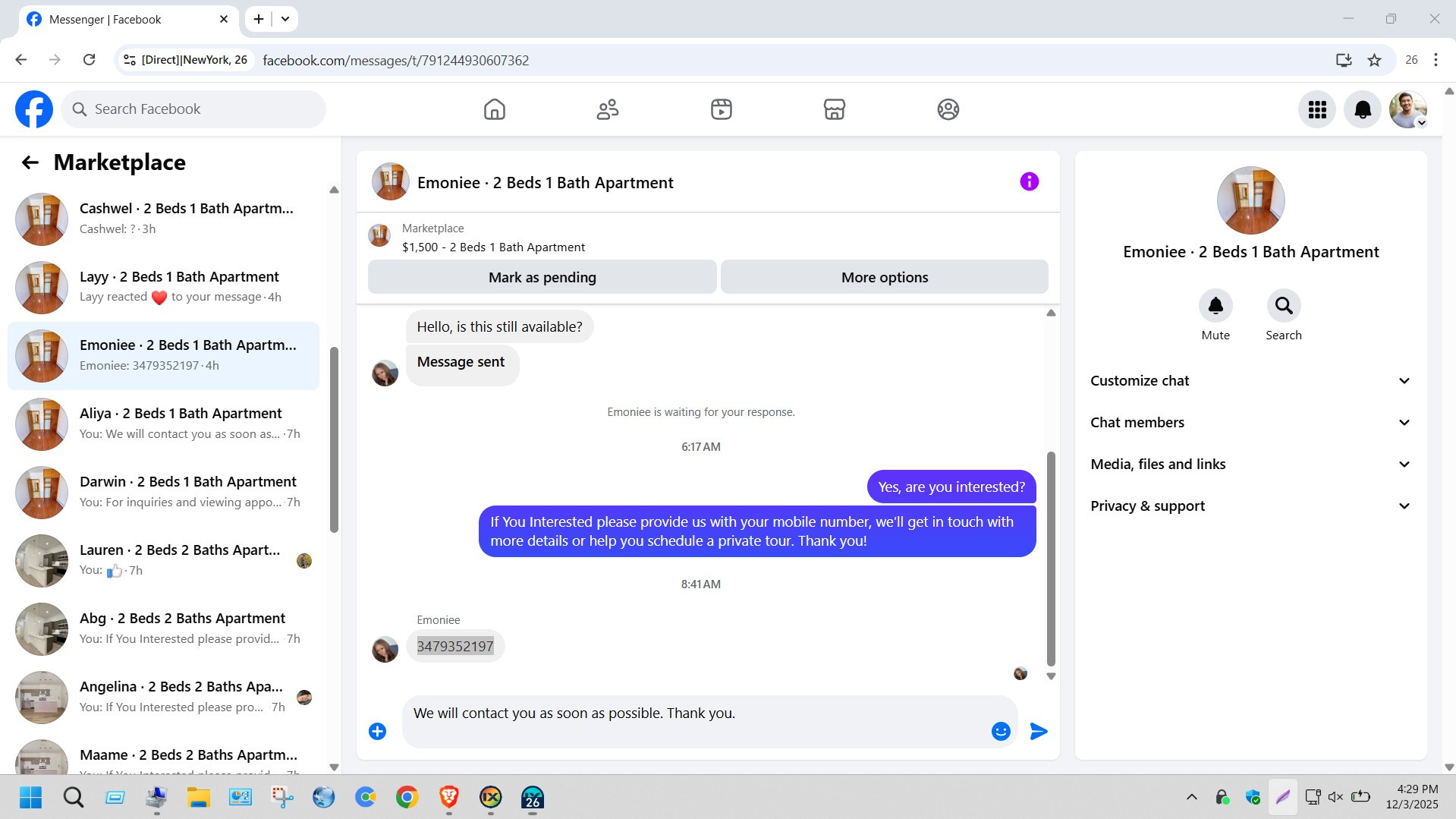
Task: Show hidden system tray icons
Action: pyautogui.click(x=1191, y=797)
